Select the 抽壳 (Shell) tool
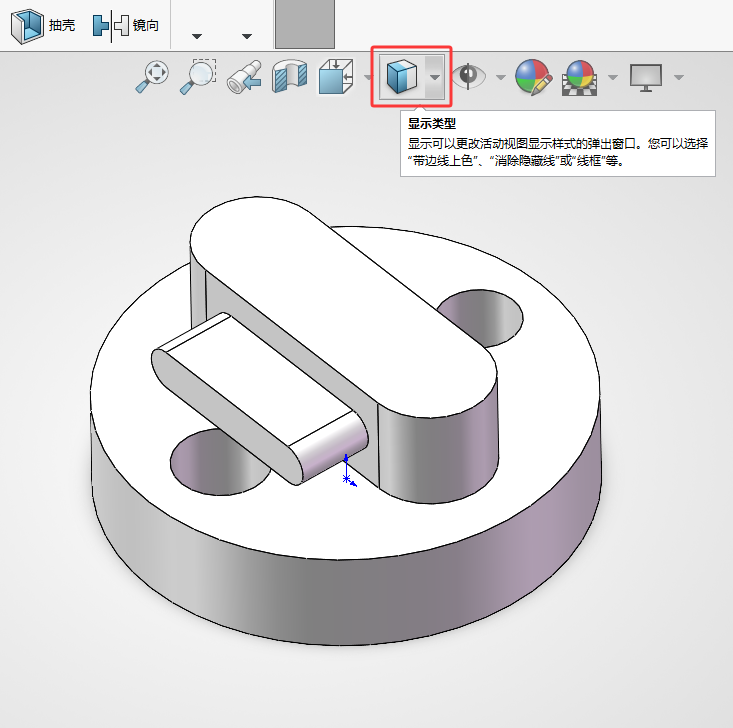The height and width of the screenshot is (728, 733). coord(43,26)
